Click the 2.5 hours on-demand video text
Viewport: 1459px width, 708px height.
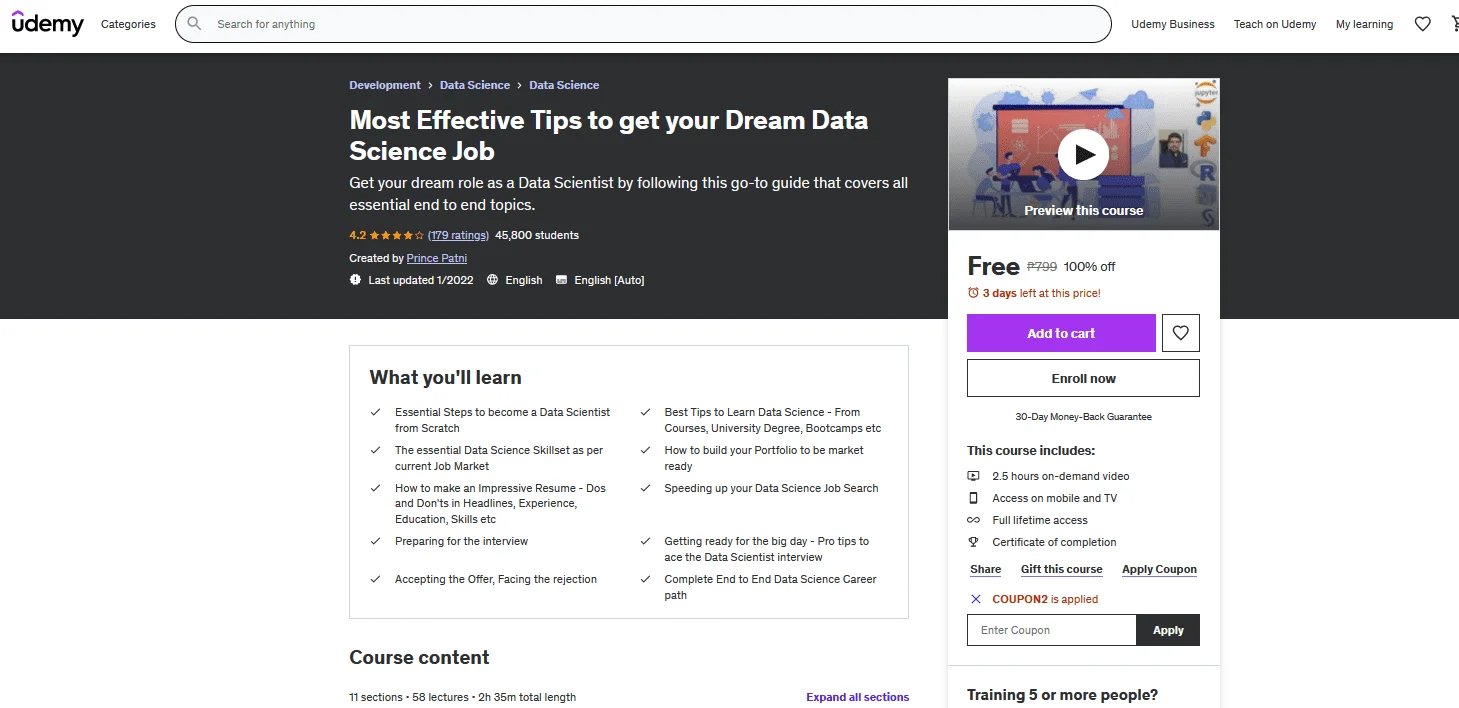pos(1061,476)
